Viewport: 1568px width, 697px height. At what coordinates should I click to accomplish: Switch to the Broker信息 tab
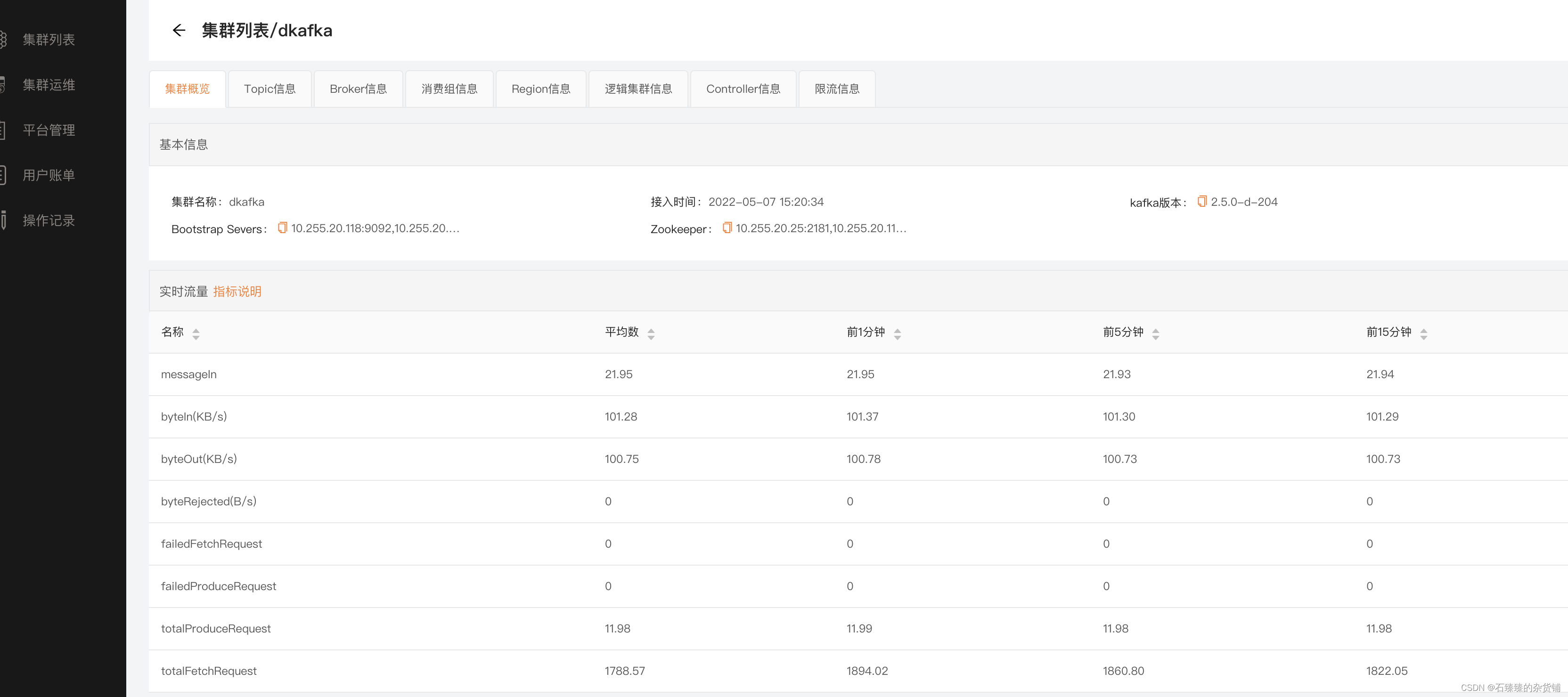(359, 89)
